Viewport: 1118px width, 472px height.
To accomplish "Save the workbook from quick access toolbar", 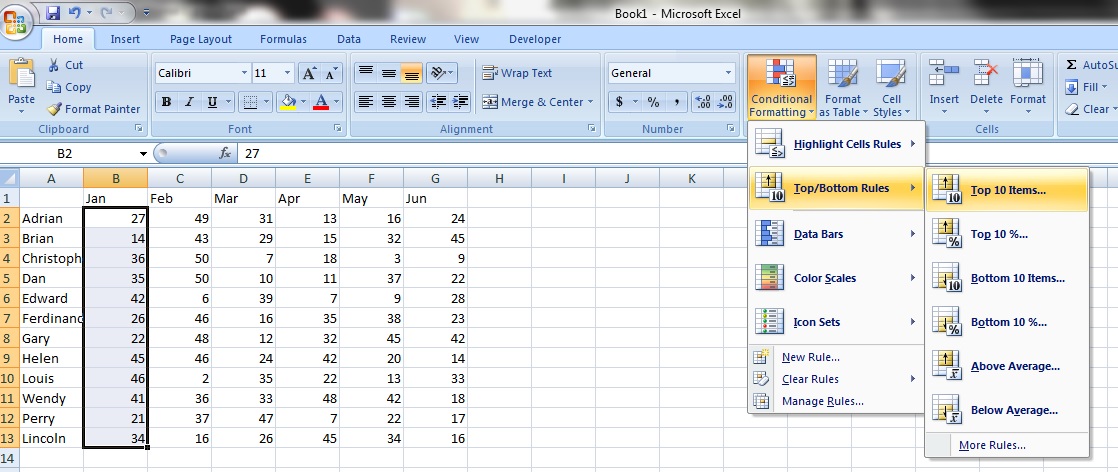I will (x=52, y=13).
